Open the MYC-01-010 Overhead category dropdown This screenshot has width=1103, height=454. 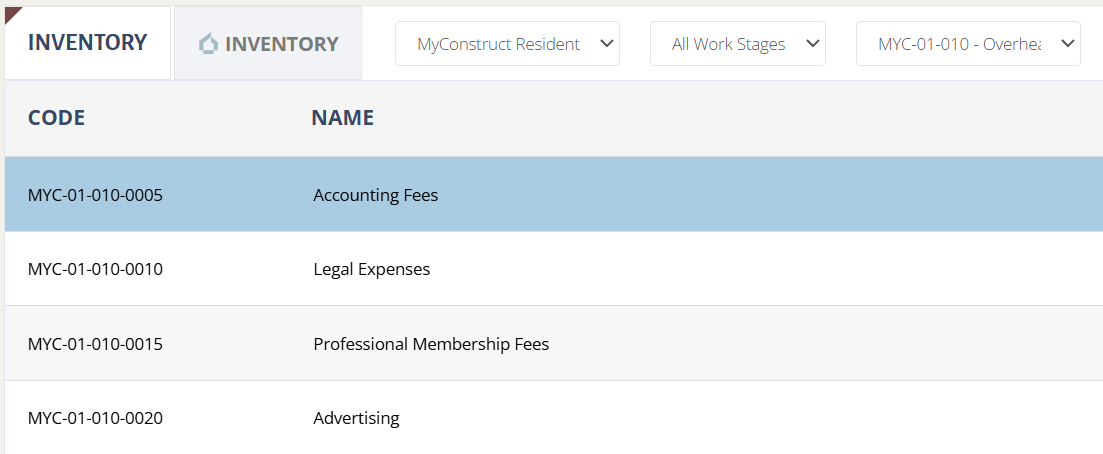coord(967,44)
